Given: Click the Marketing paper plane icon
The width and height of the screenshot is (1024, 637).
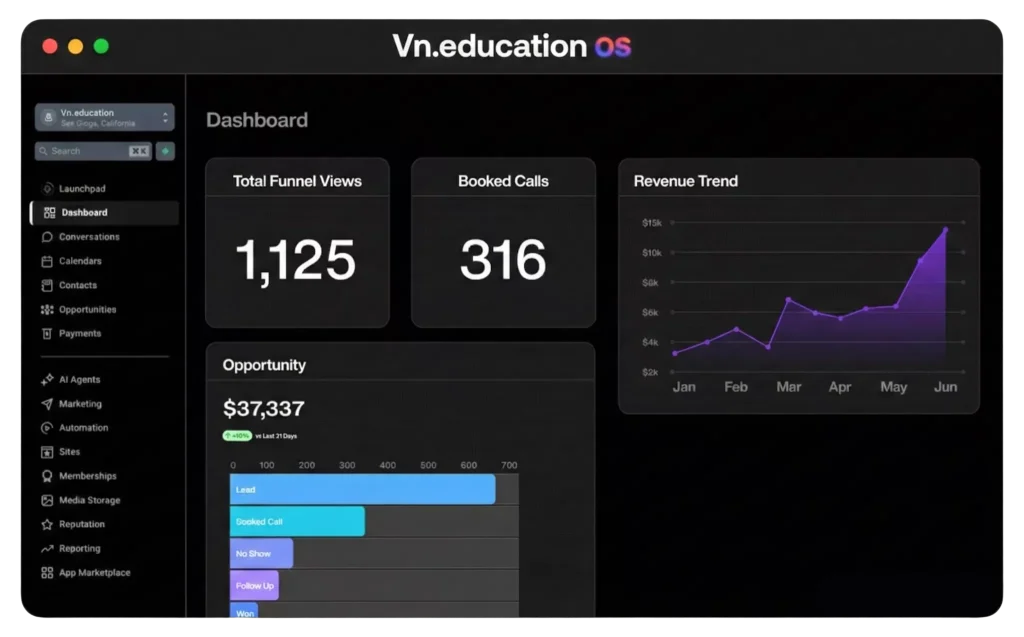Looking at the screenshot, I should (x=47, y=404).
